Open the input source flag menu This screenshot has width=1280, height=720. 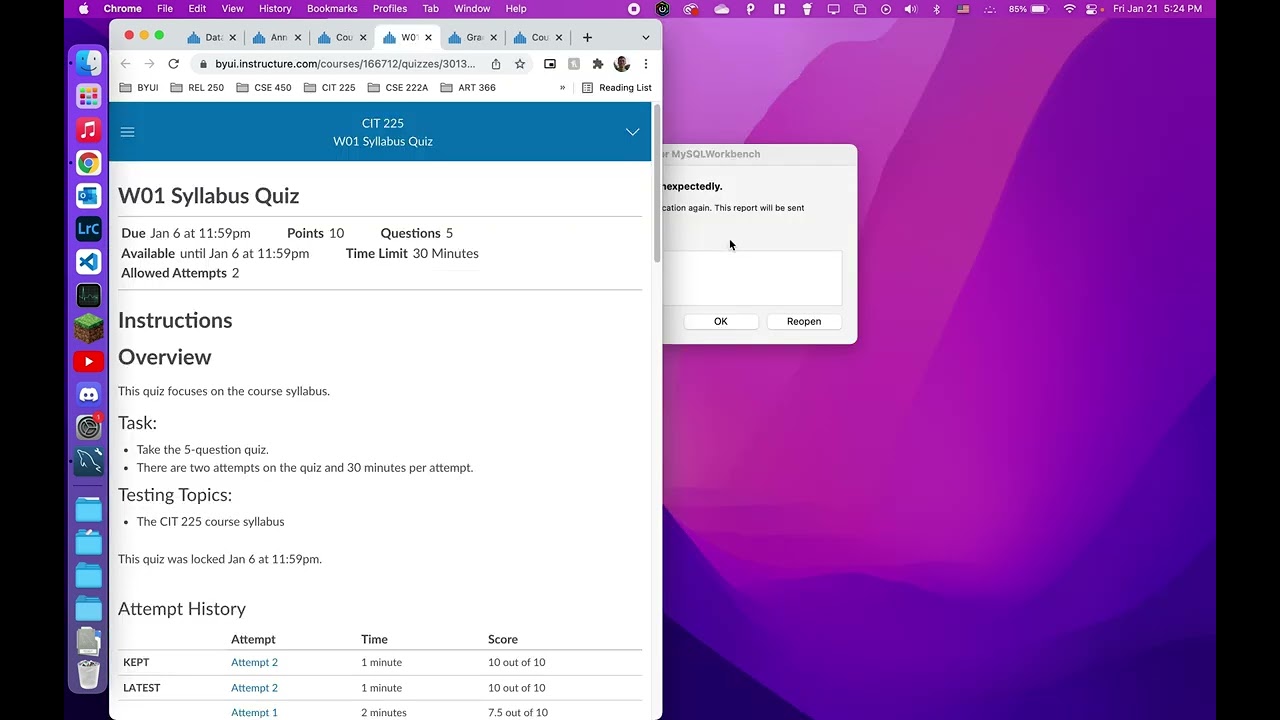click(963, 9)
